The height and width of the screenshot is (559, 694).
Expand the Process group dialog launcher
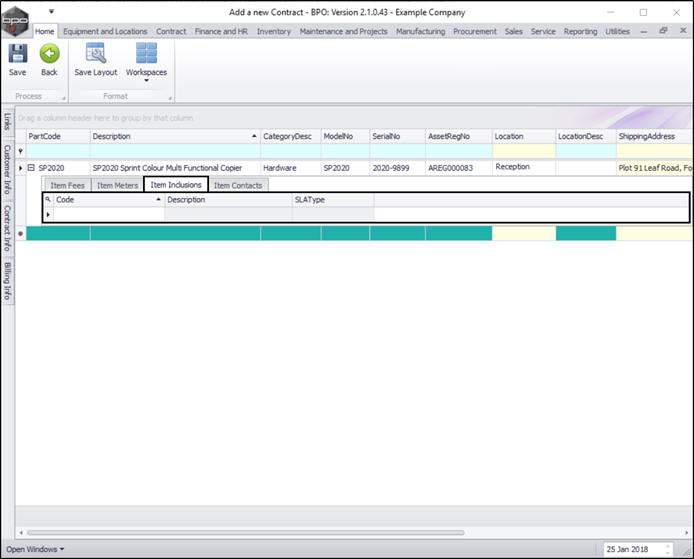pyautogui.click(x=64, y=98)
